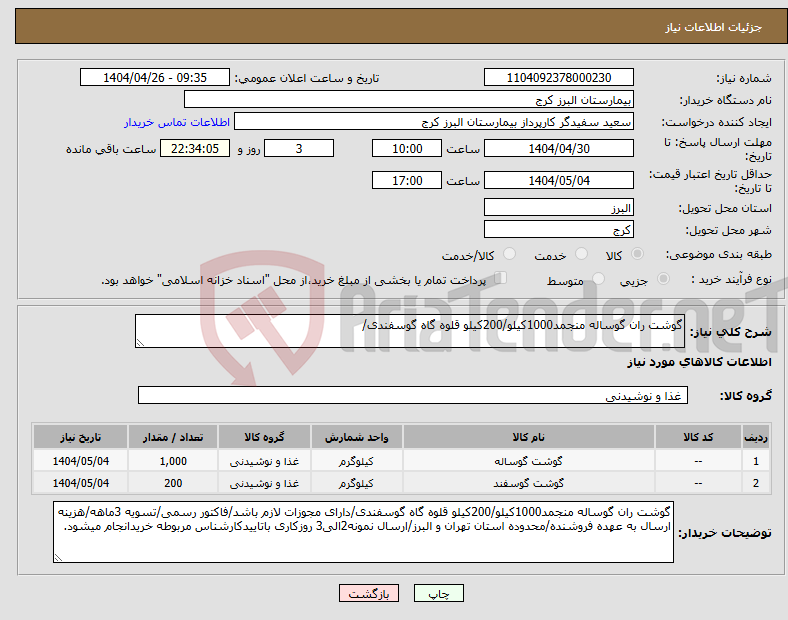
Task: Click the buyer organization name field
Action: (409, 99)
